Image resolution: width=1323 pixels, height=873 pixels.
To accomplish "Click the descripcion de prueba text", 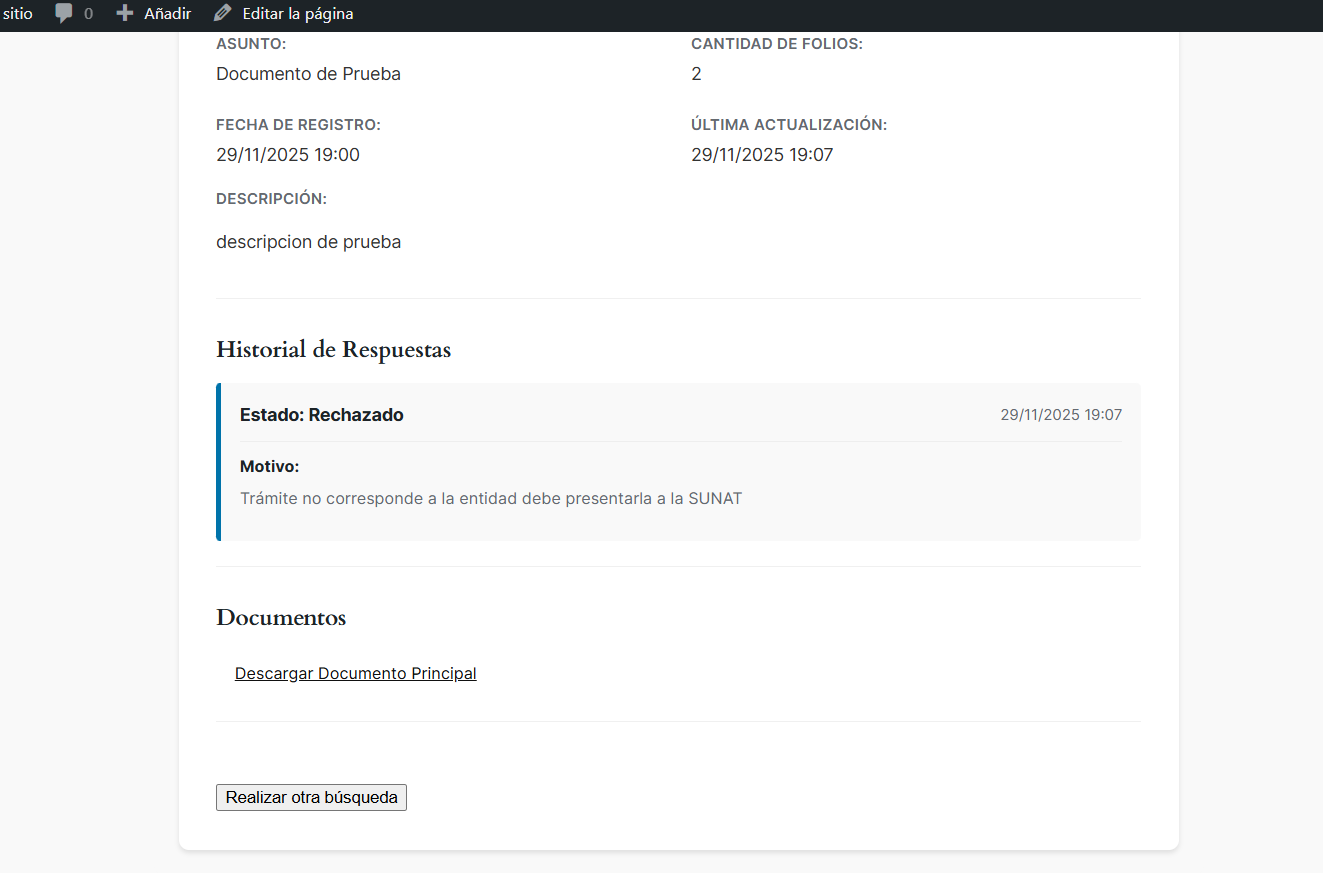I will pos(308,242).
